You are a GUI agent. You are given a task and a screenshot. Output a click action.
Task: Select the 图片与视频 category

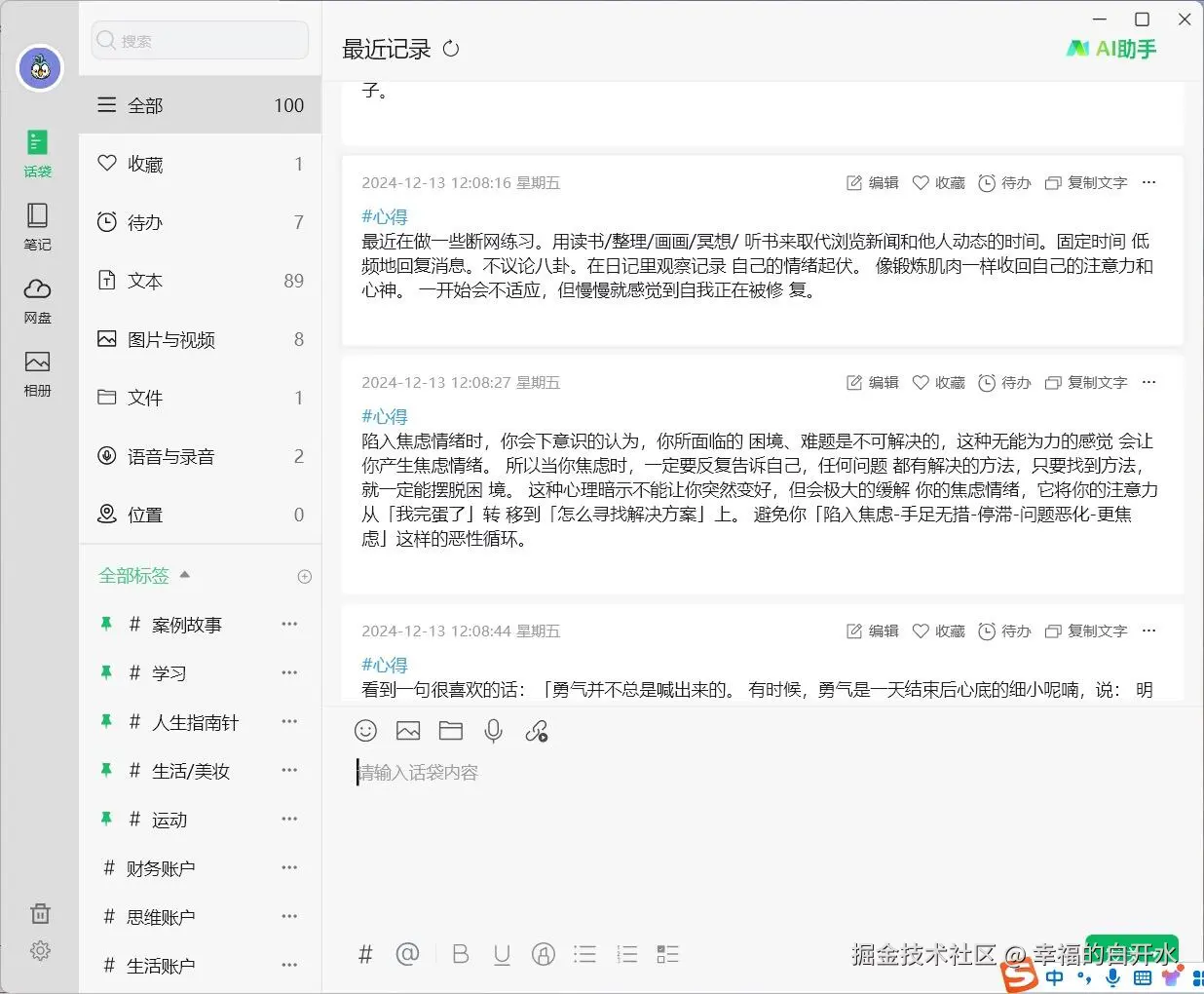pyautogui.click(x=200, y=339)
